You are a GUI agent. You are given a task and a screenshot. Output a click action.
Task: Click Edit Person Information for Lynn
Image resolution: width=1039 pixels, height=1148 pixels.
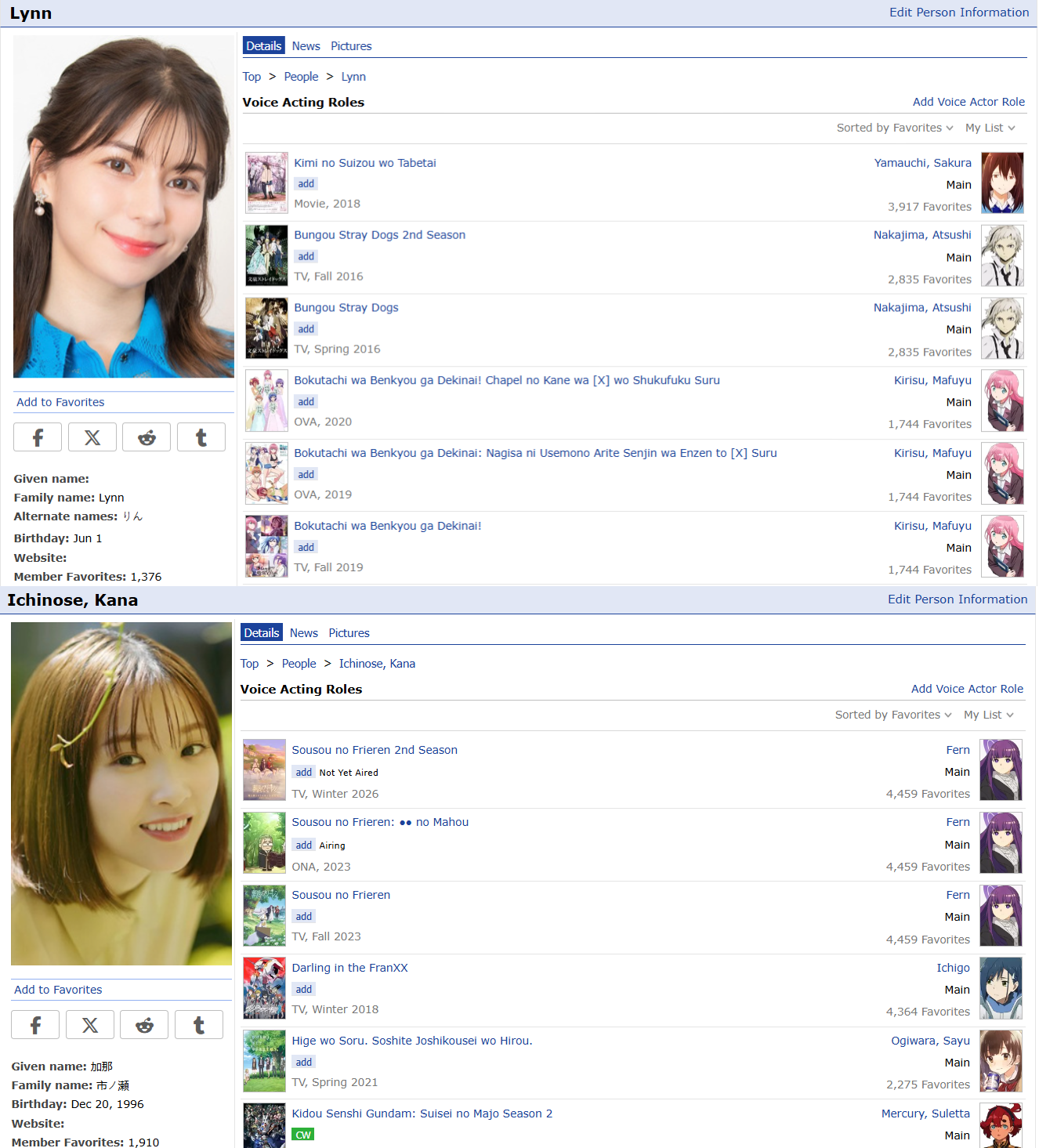coord(959,13)
